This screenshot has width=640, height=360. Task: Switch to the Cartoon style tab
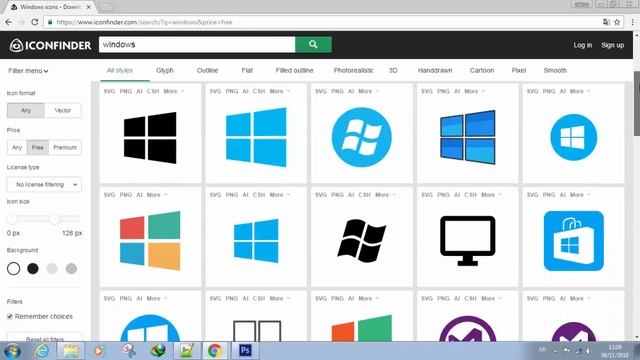pyautogui.click(x=482, y=70)
